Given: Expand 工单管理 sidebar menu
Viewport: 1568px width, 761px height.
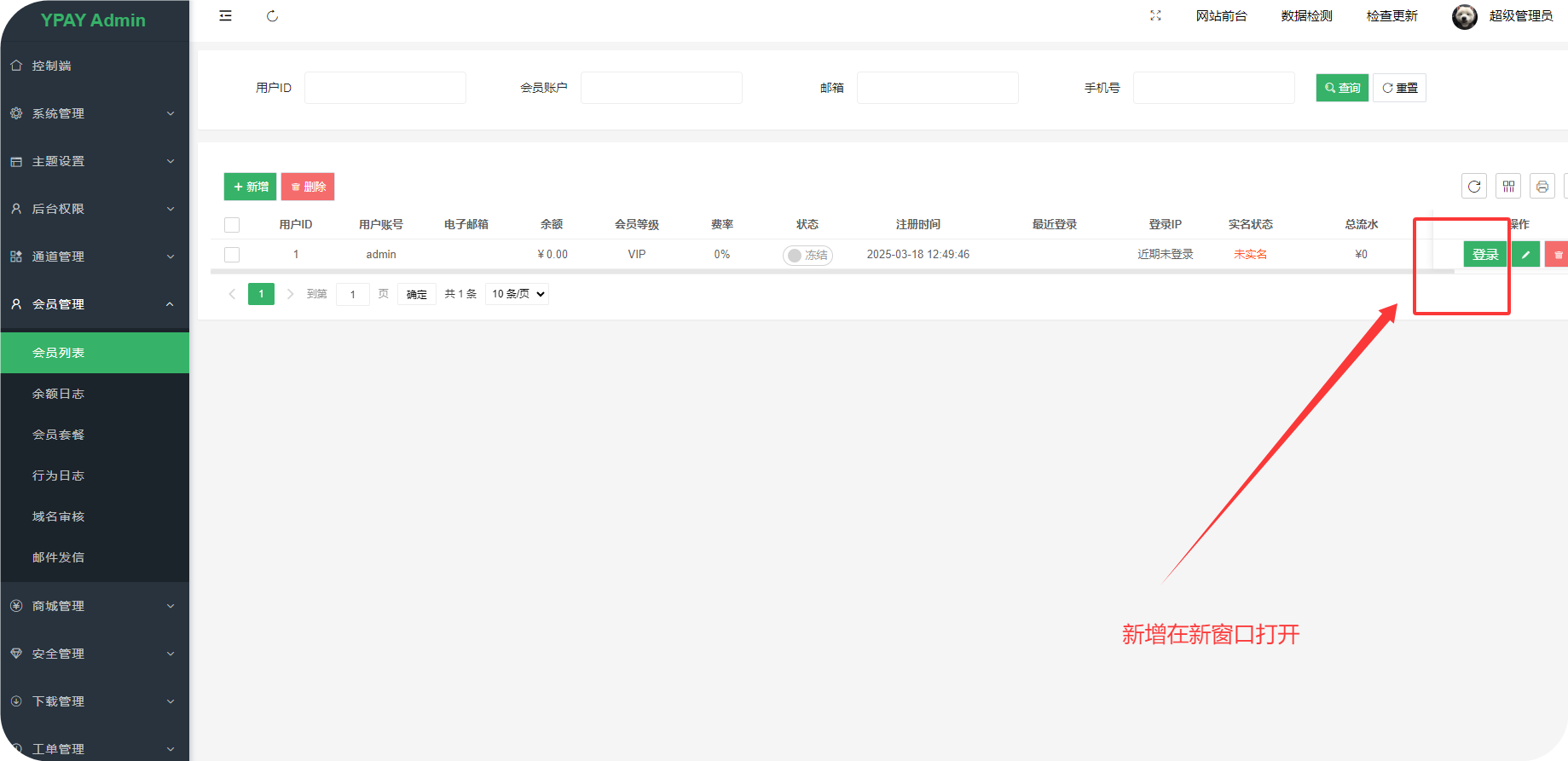Looking at the screenshot, I should pyautogui.click(x=95, y=745).
